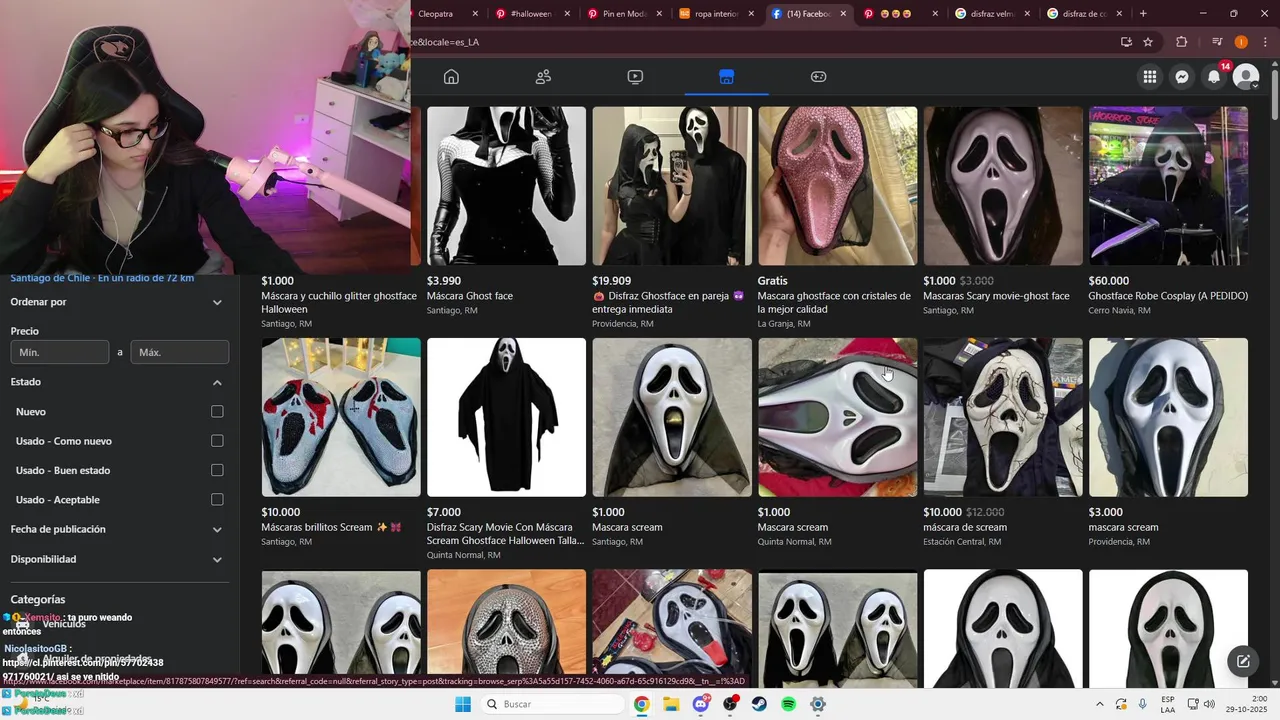1280x720 pixels.
Task: Click the microphone icon in system tray
Action: point(1143,704)
